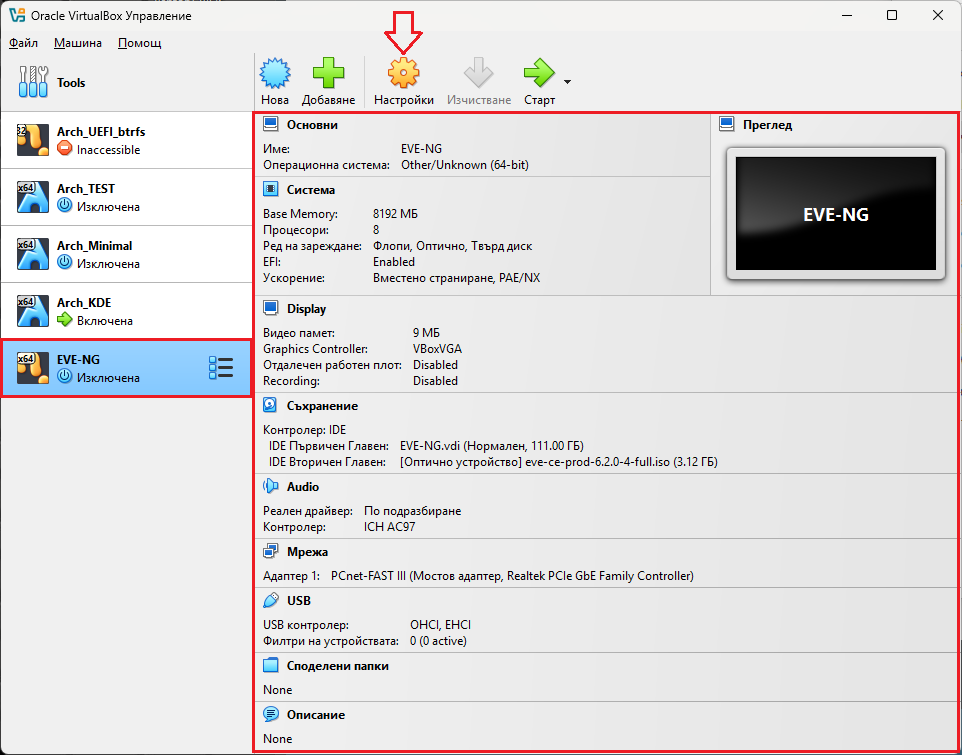Image resolution: width=962 pixels, height=755 pixels.
Task: Click the greyed Изчистване down-arrow icon
Action: [x=479, y=74]
